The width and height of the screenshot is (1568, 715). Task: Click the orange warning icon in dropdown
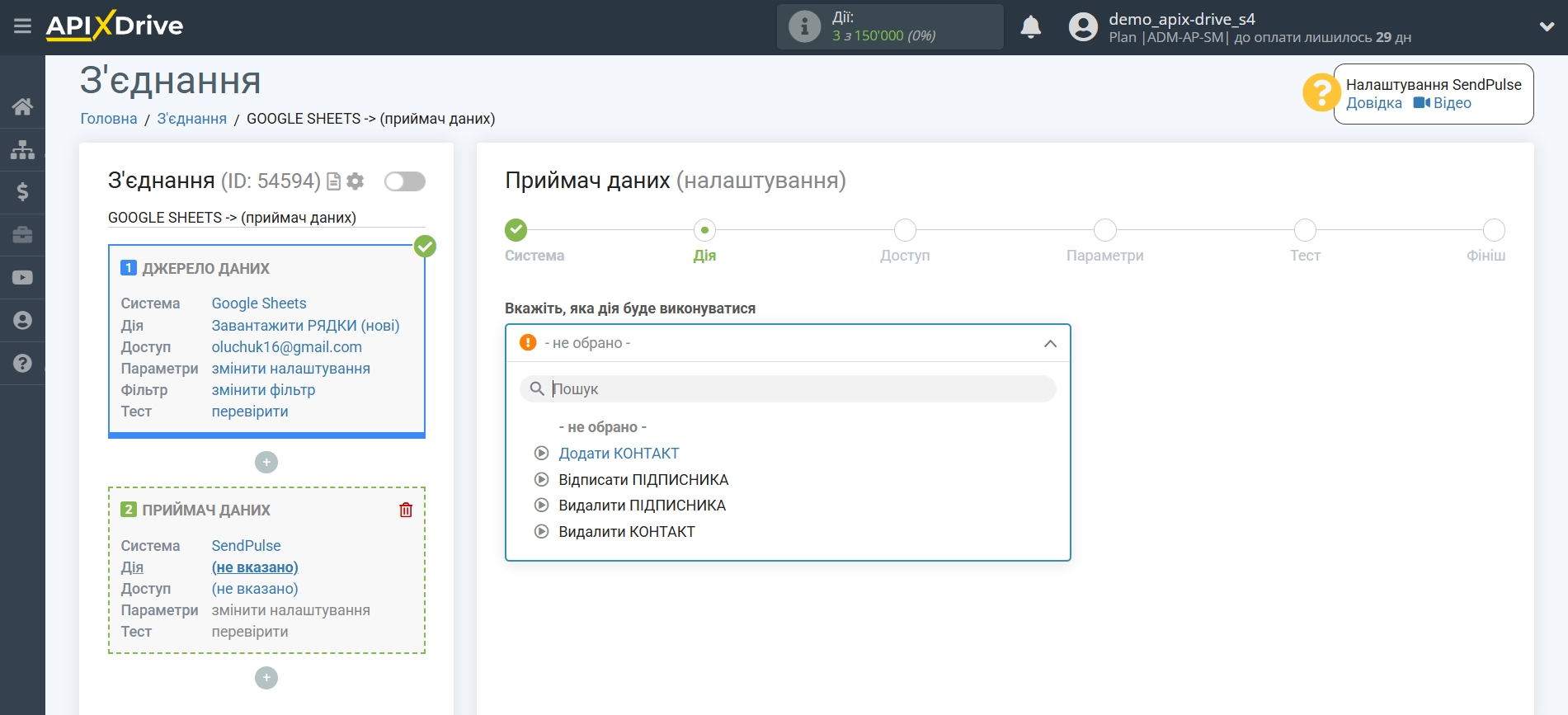point(528,342)
